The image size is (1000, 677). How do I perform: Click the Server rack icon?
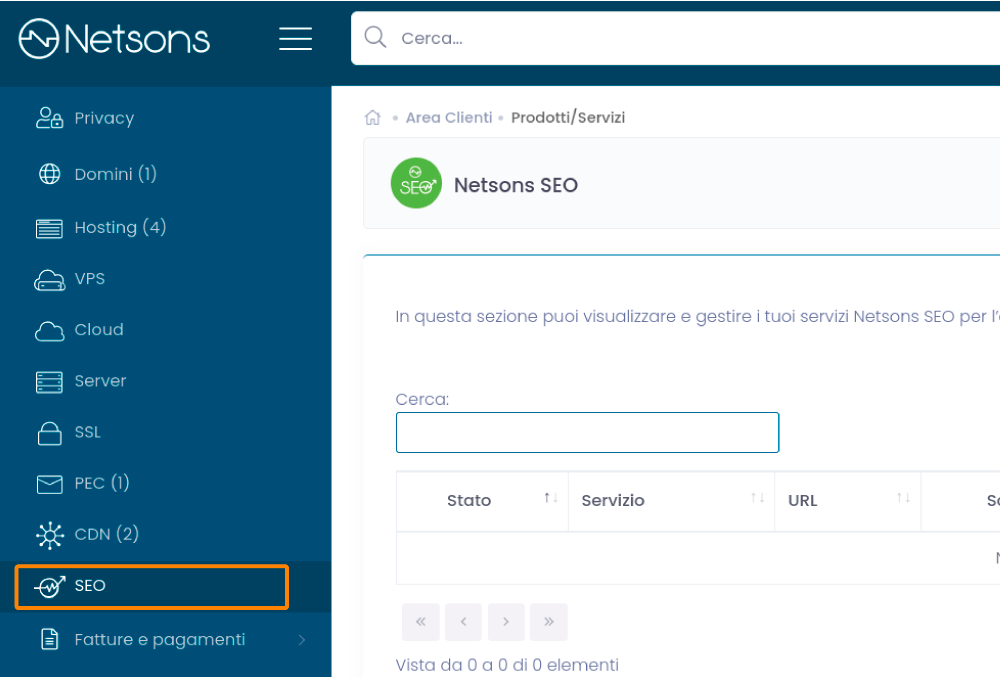[49, 382]
